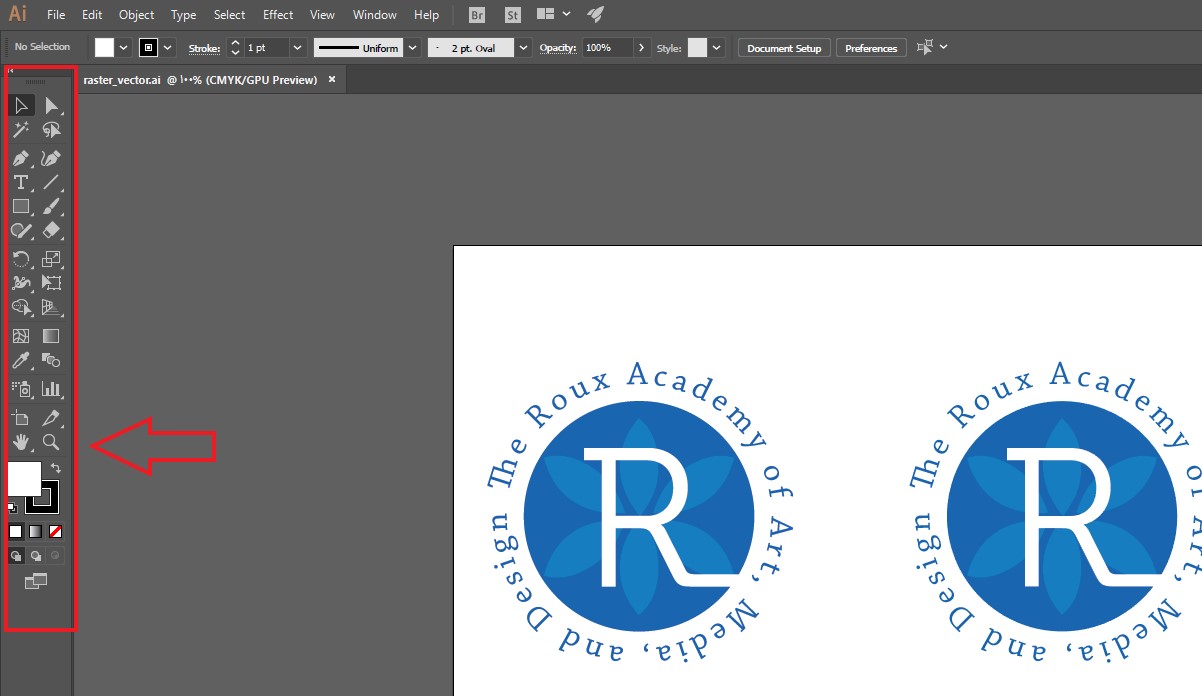
Task: Open the Effect menu
Action: click(278, 15)
